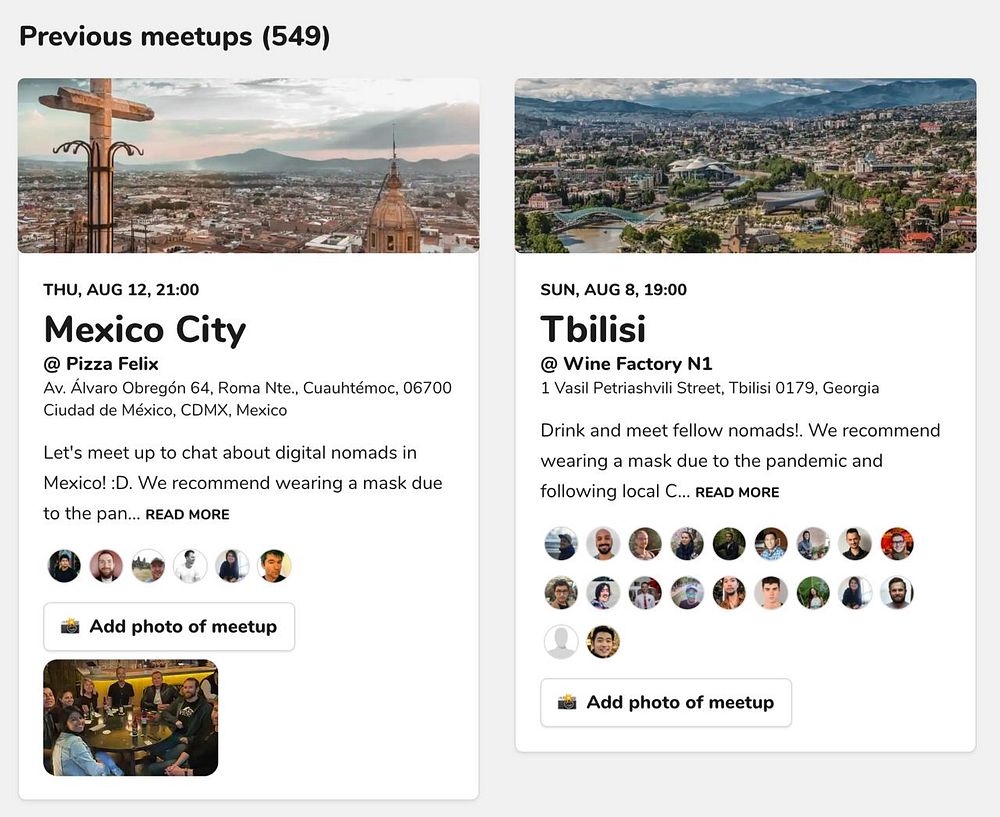The width and height of the screenshot is (1000, 817).
Task: Click the Mexico City skyline cover image
Action: pyautogui.click(x=249, y=166)
